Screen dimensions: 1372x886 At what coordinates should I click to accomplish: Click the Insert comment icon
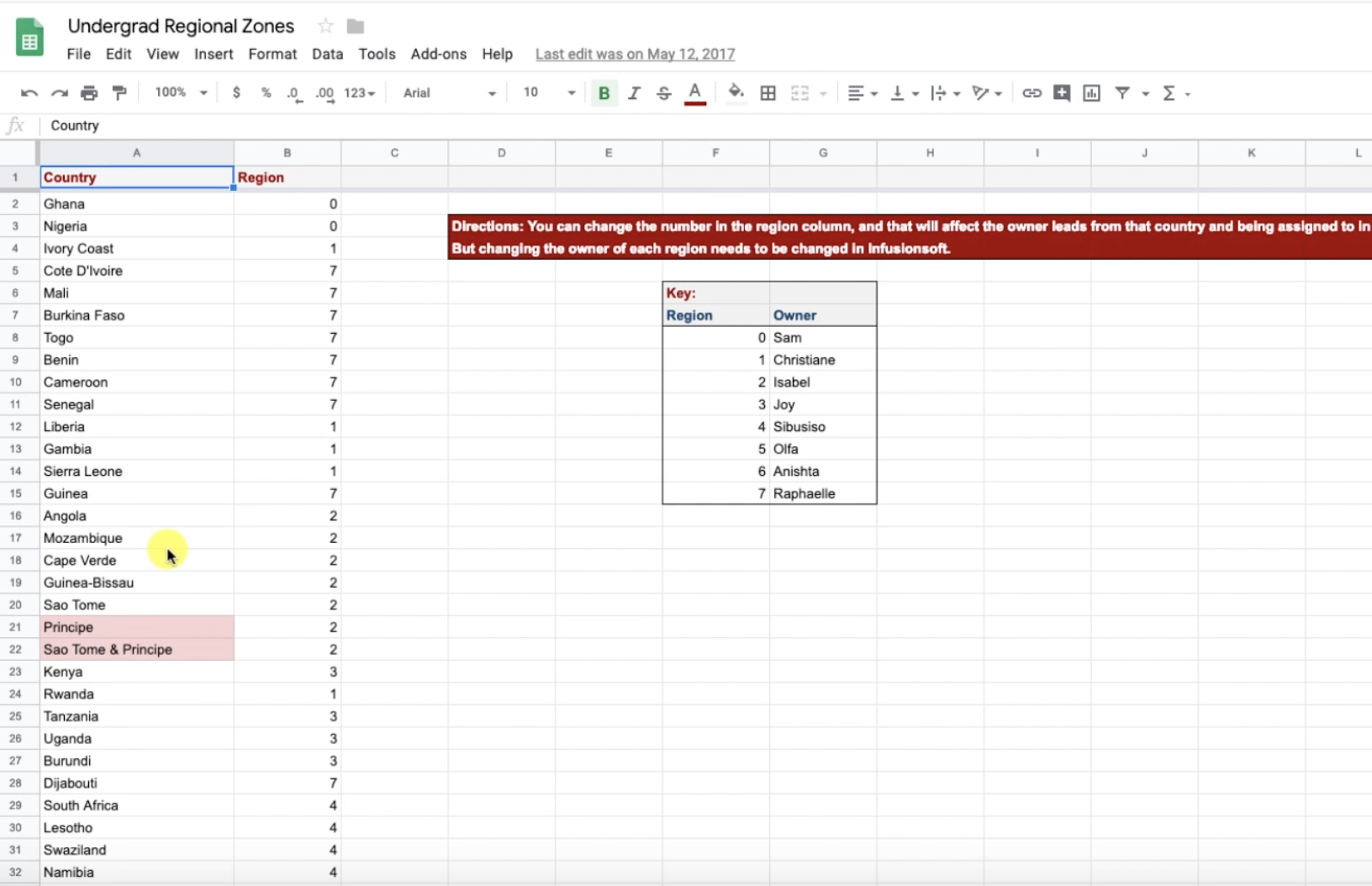click(x=1062, y=93)
